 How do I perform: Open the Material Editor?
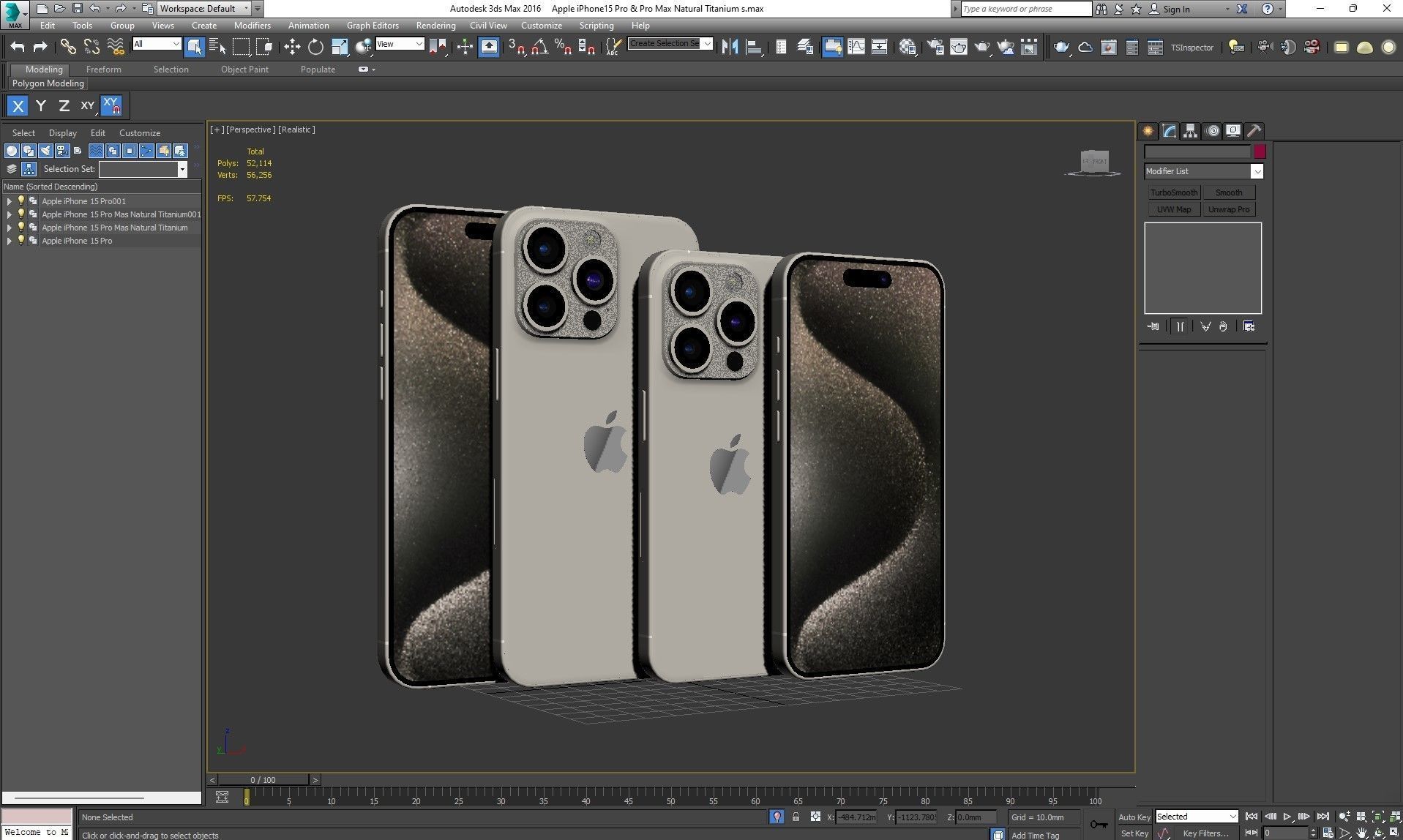click(x=908, y=47)
